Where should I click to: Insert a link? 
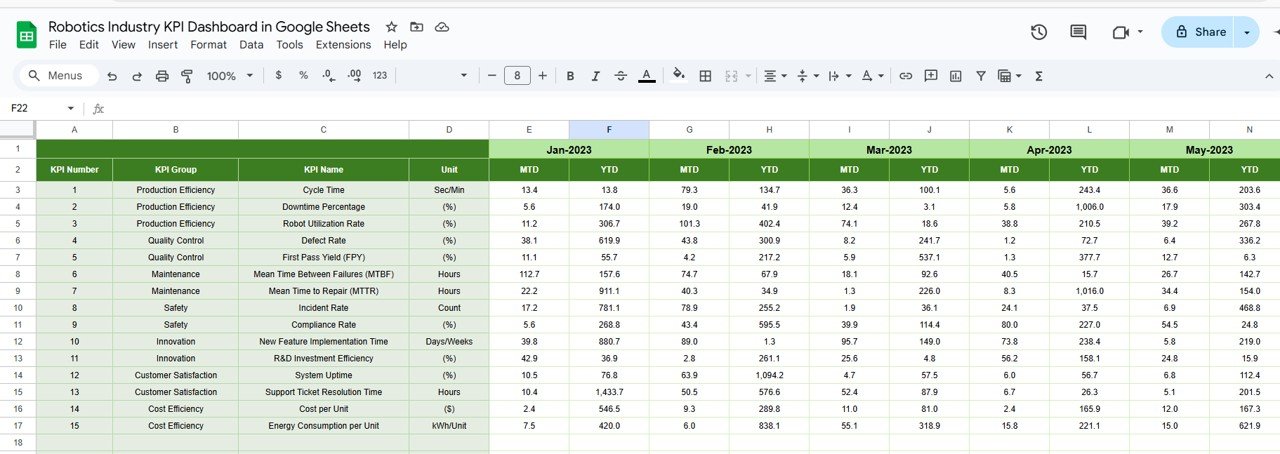(x=906, y=76)
